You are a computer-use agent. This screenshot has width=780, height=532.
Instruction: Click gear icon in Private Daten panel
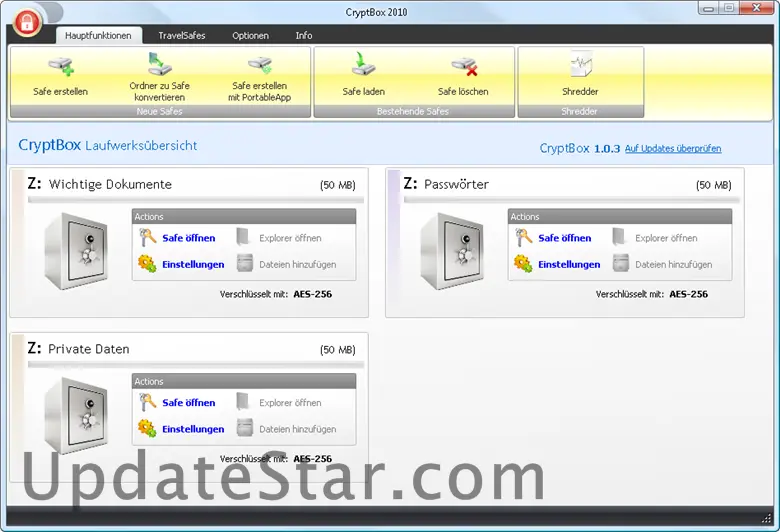click(x=147, y=428)
